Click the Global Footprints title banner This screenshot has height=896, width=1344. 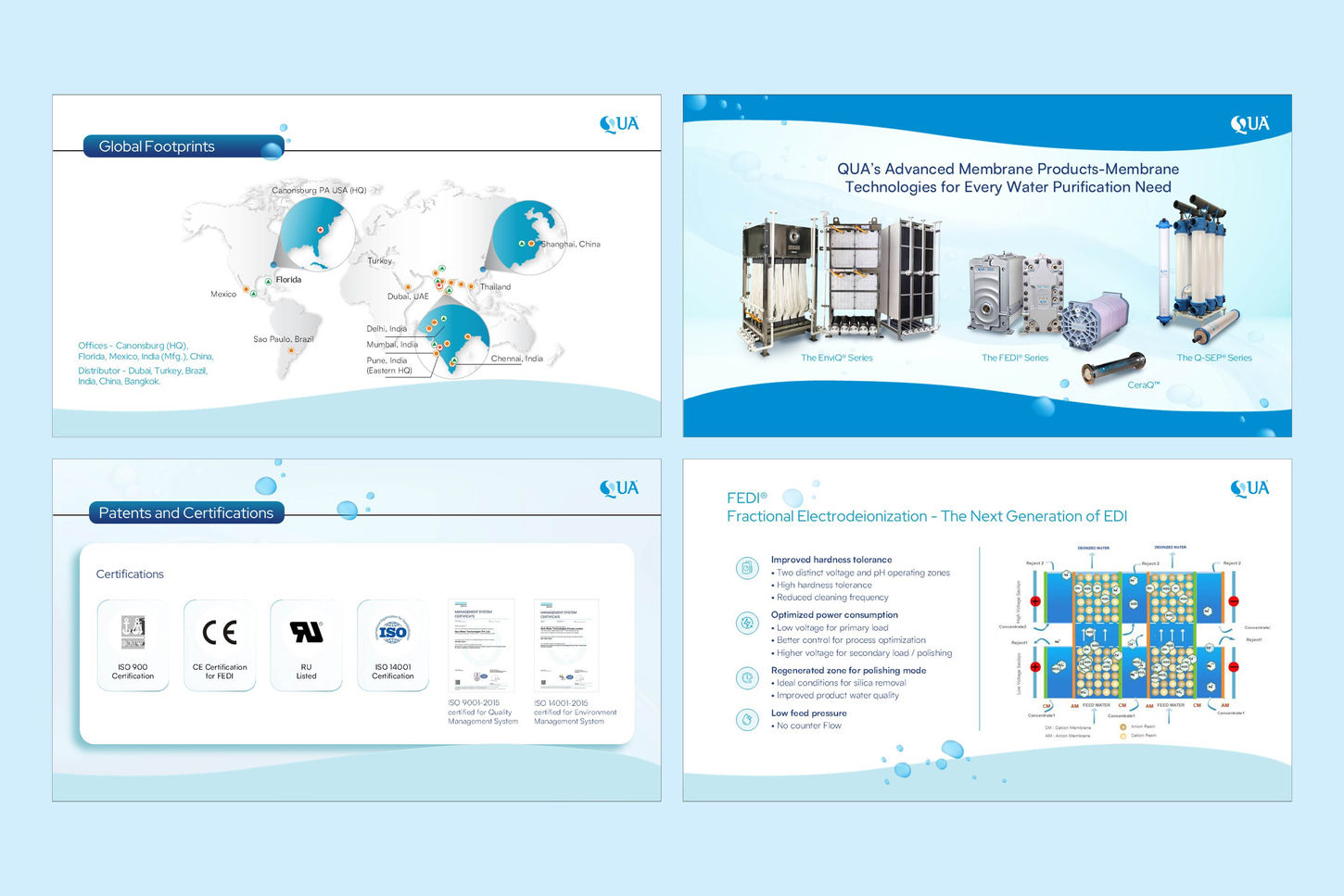point(184,146)
